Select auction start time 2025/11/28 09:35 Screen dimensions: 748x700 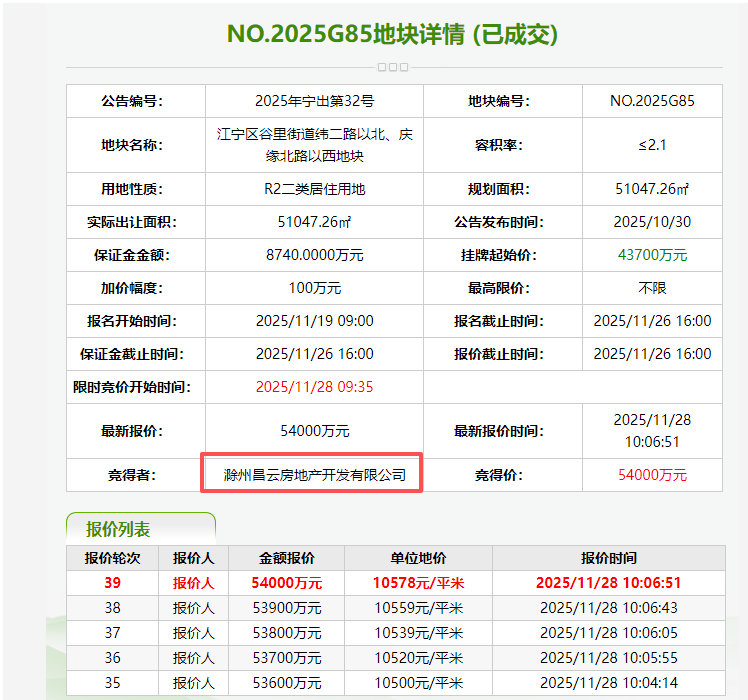(314, 387)
